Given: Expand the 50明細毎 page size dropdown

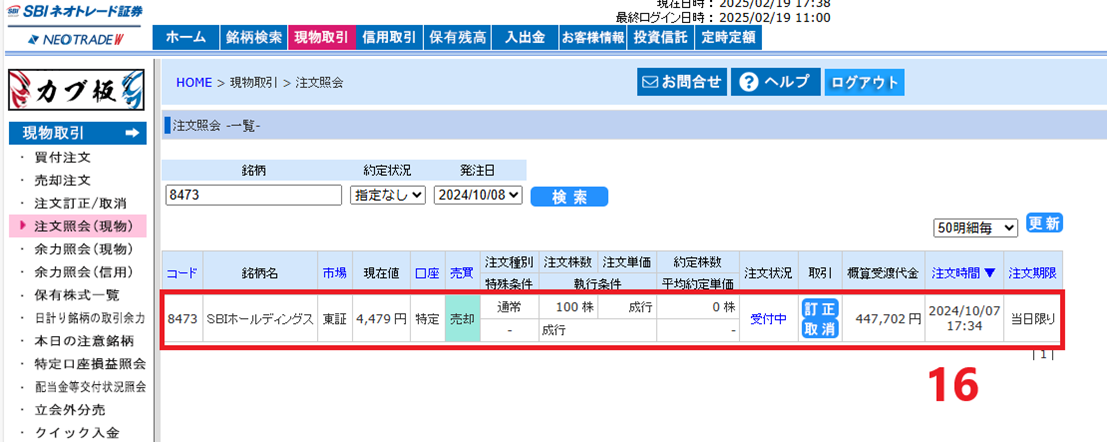Looking at the screenshot, I should [x=975, y=227].
